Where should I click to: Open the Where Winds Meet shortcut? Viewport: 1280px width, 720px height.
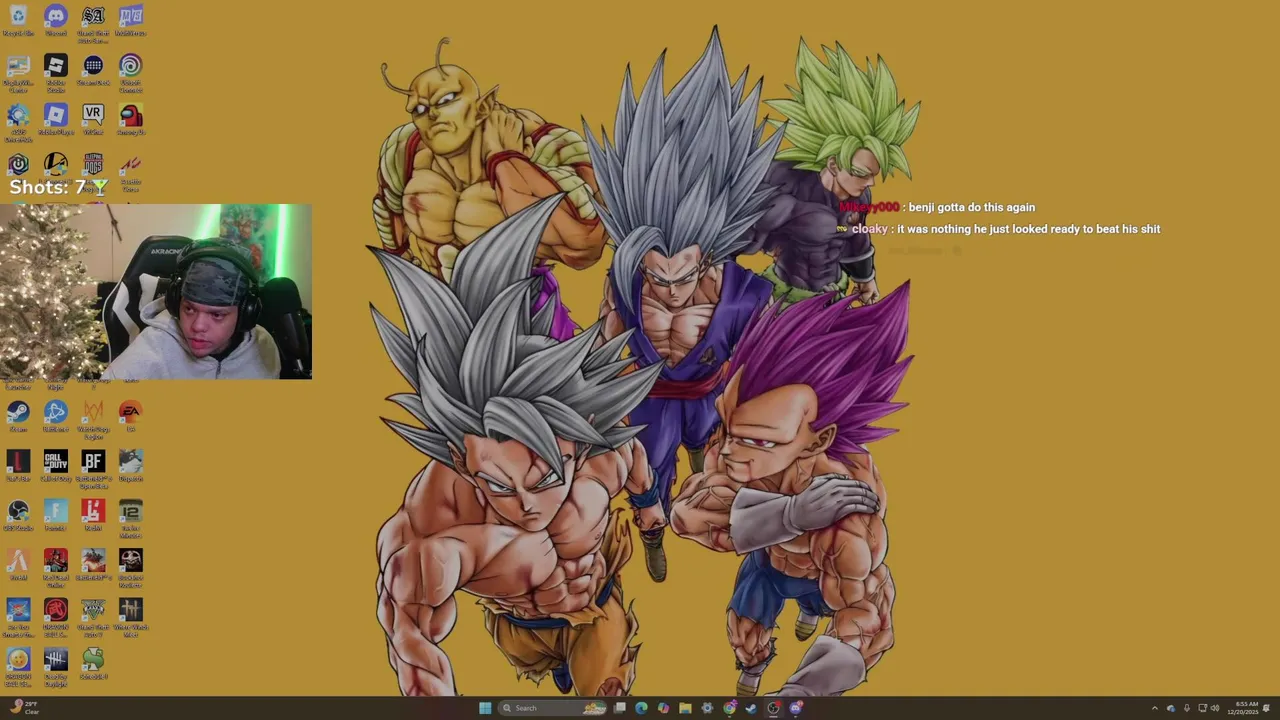[x=130, y=617]
